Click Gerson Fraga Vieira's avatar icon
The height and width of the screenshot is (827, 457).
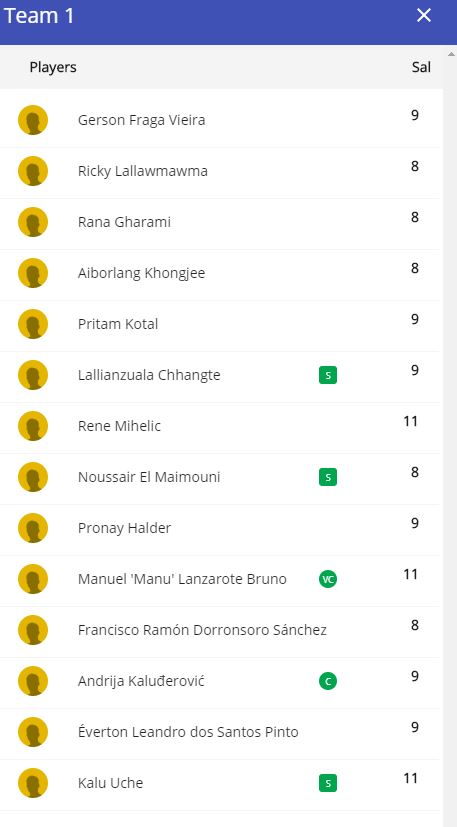[x=33, y=120]
